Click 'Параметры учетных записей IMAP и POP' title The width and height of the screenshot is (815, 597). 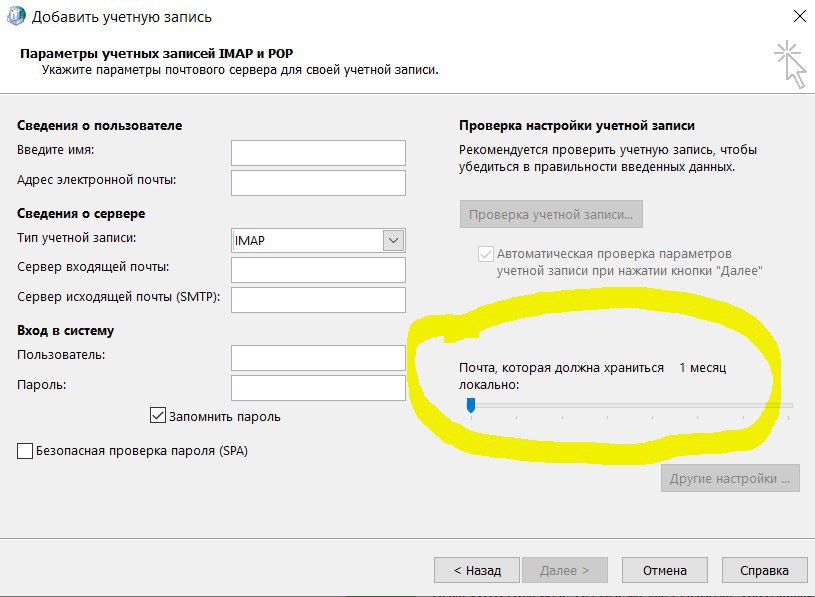tap(156, 53)
